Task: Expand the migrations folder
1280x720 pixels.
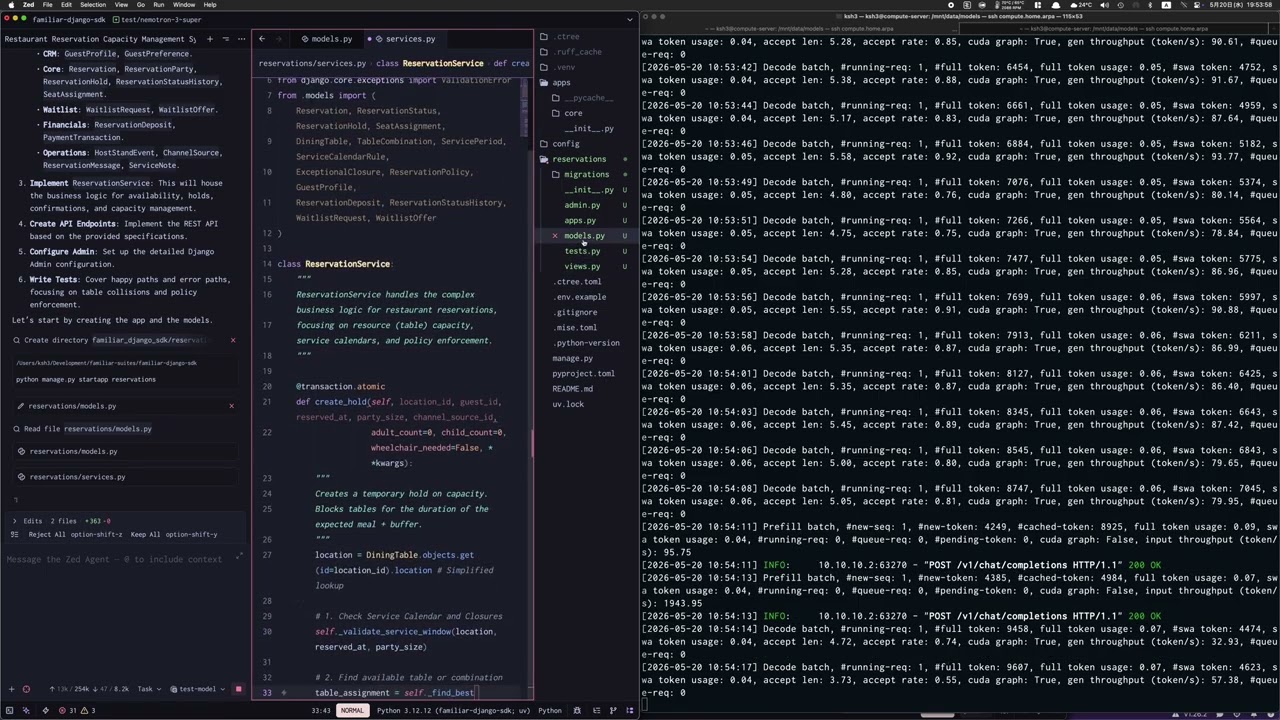Action: 584,174
